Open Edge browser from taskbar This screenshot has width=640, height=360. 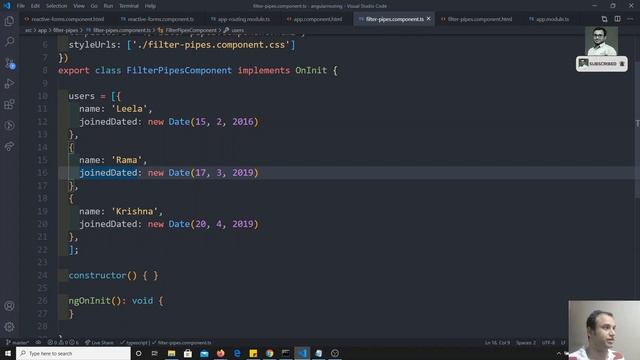point(237,353)
